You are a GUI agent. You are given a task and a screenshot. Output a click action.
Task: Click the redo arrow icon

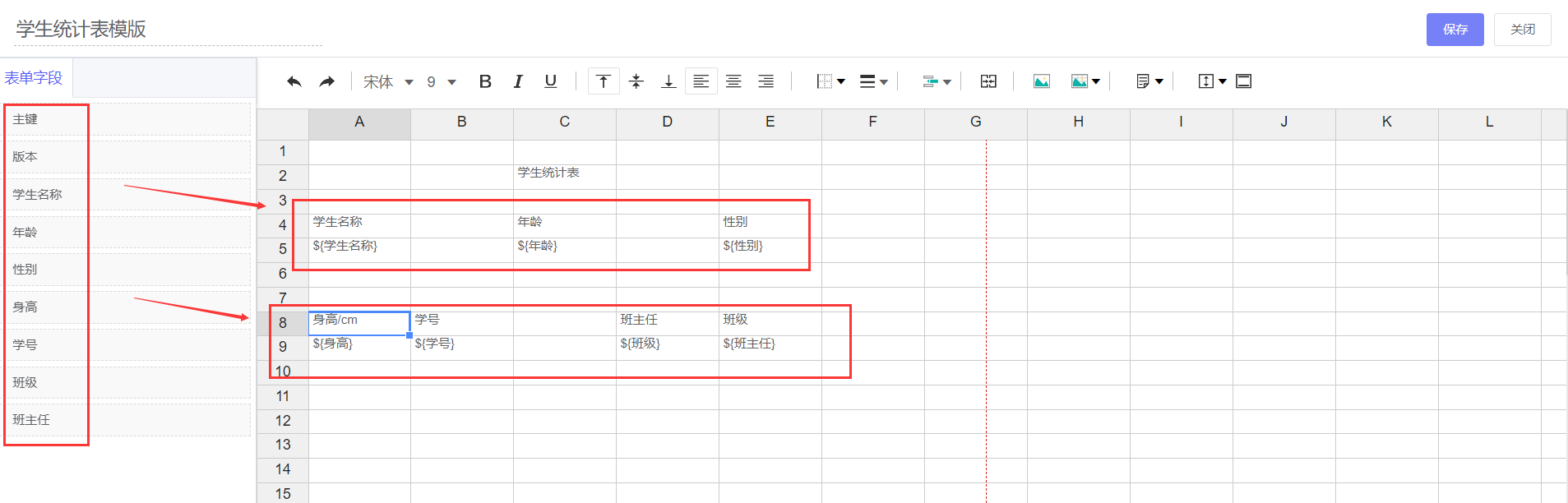point(327,81)
